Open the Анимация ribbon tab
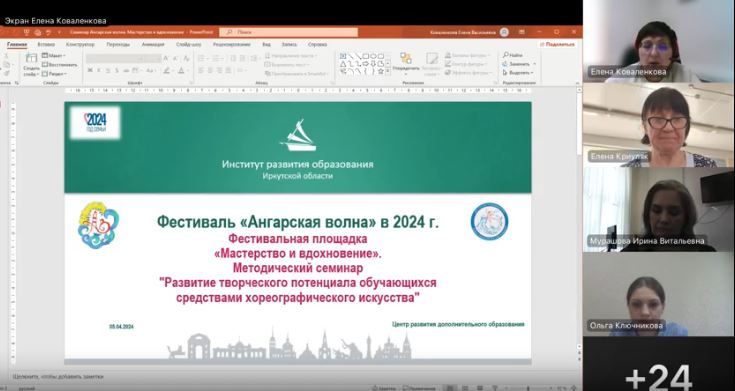 [153, 45]
